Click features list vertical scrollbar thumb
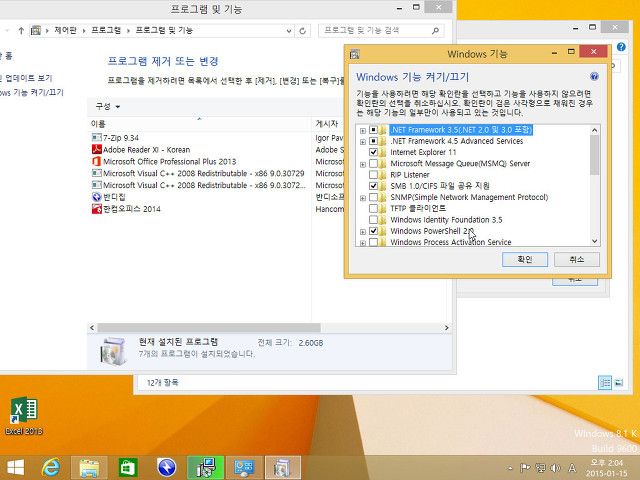 [x=595, y=155]
